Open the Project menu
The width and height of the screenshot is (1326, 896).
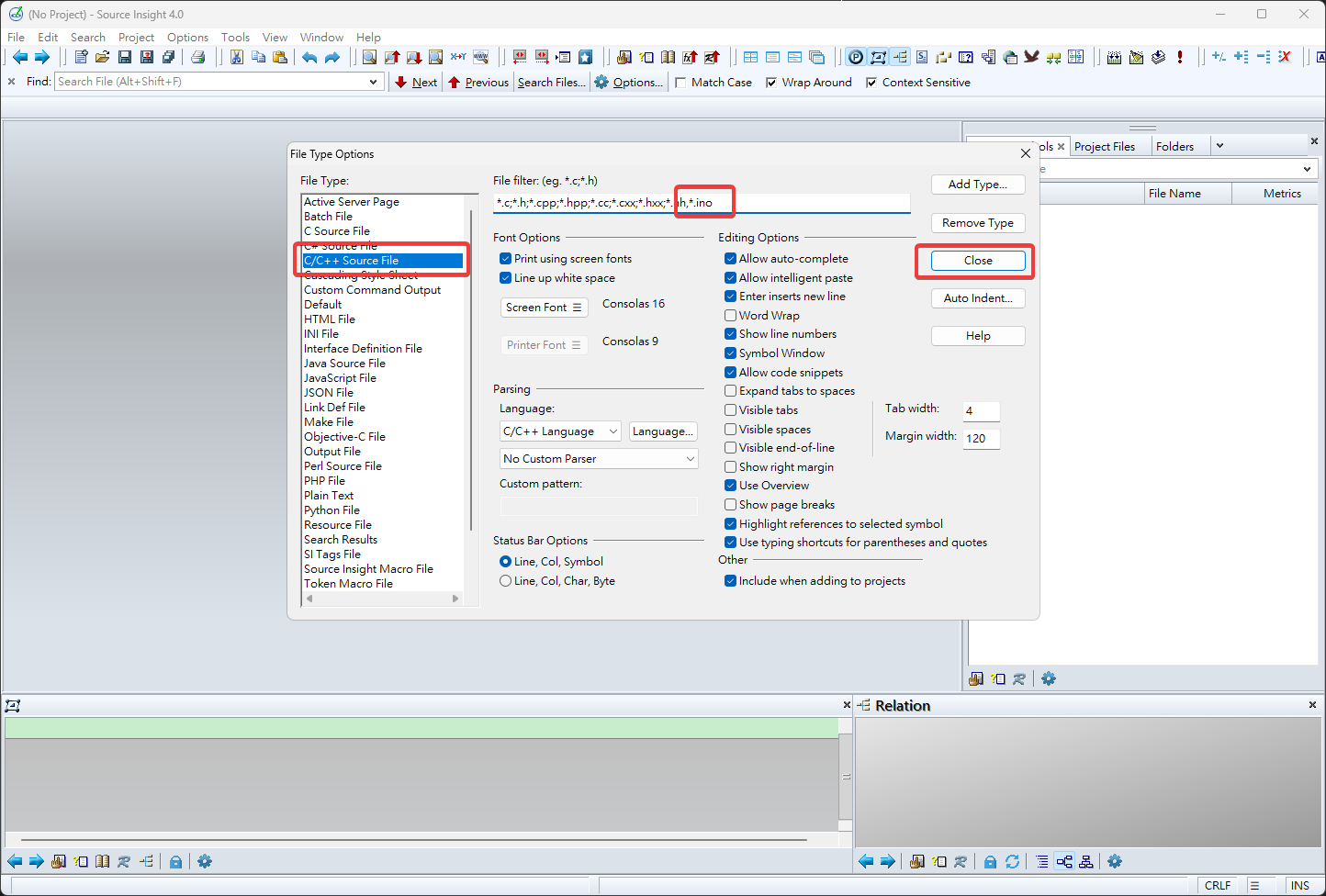pyautogui.click(x=136, y=38)
